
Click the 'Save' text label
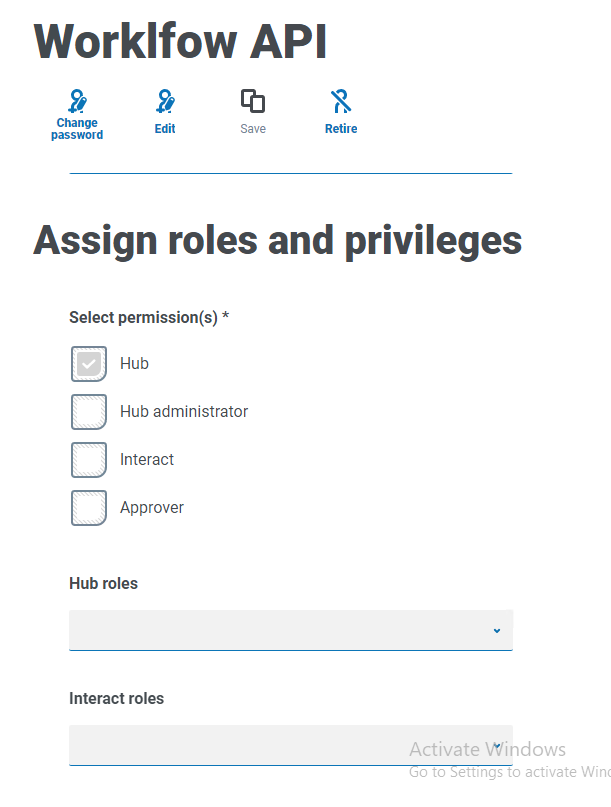click(253, 129)
